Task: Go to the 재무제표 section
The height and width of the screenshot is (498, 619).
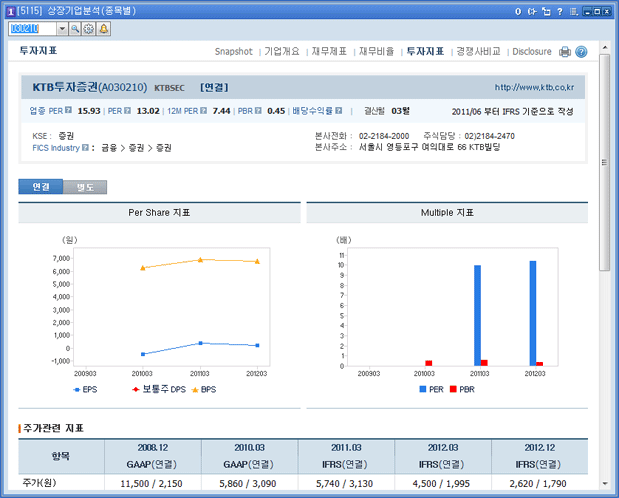Action: click(x=327, y=51)
